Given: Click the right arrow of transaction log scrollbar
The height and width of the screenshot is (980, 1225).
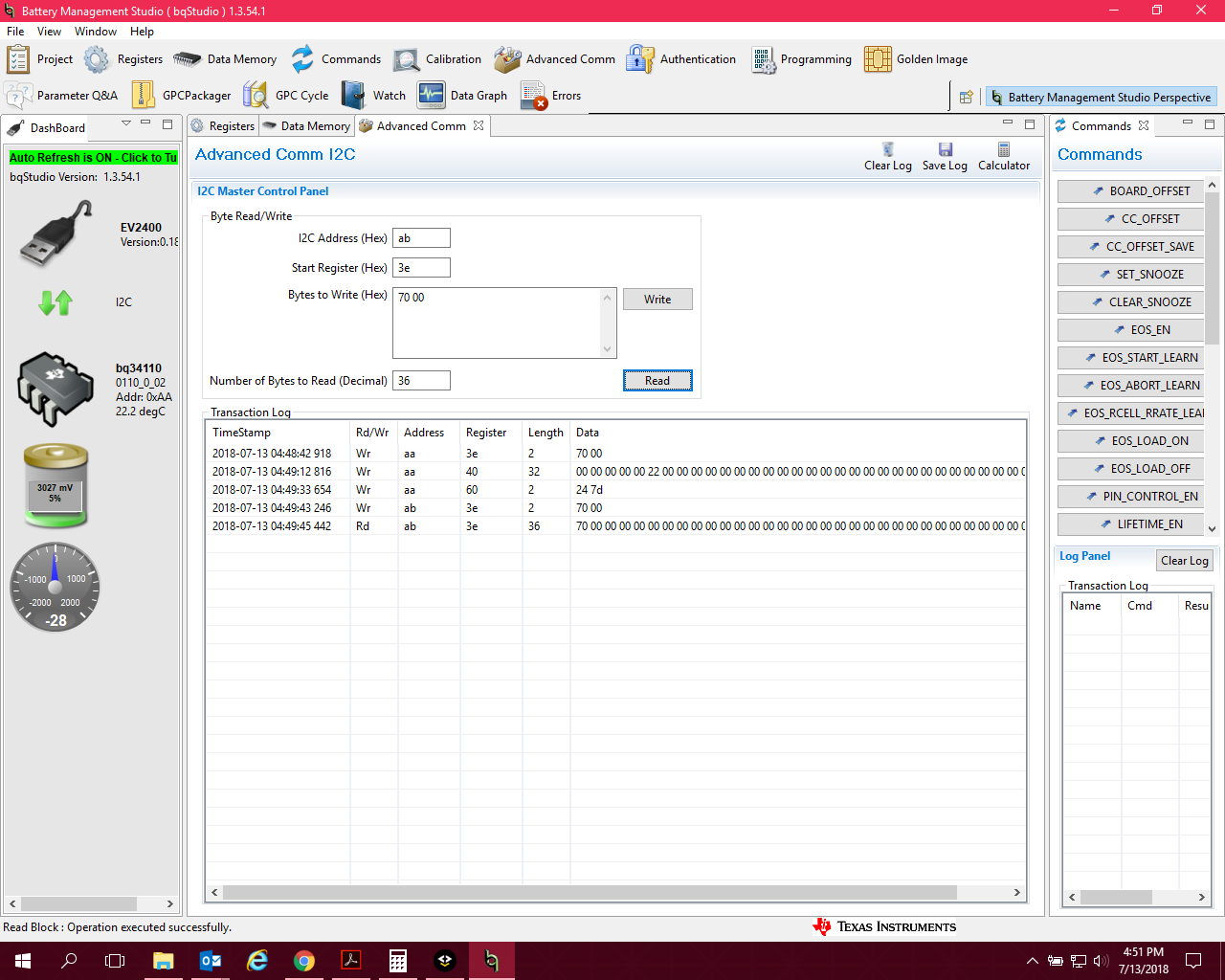Looking at the screenshot, I should point(1016,892).
